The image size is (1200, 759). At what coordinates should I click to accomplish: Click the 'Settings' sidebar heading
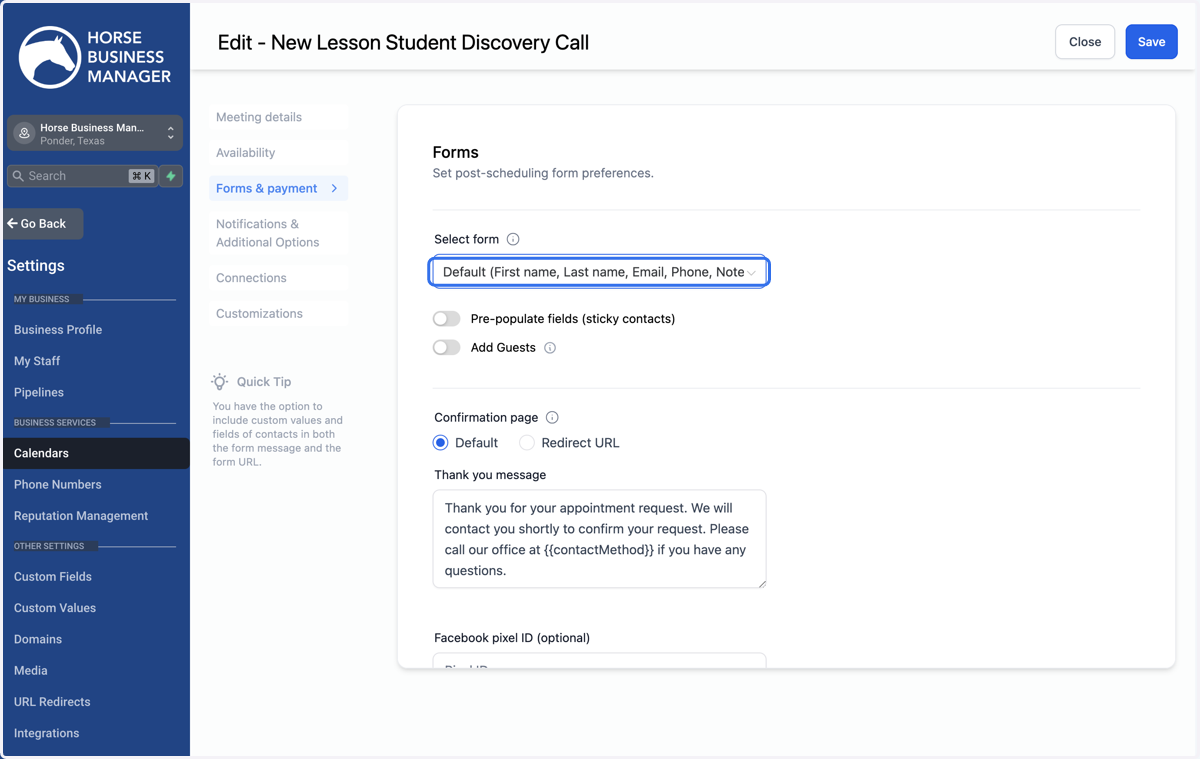[36, 266]
